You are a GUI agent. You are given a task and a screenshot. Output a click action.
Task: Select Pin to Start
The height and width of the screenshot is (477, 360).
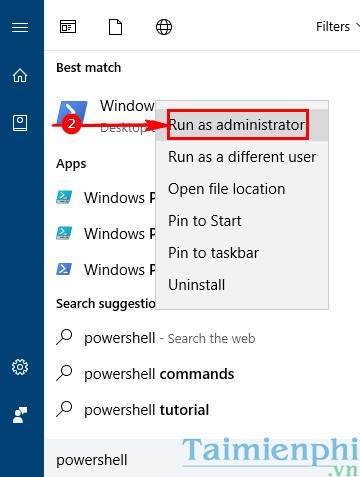point(242,221)
